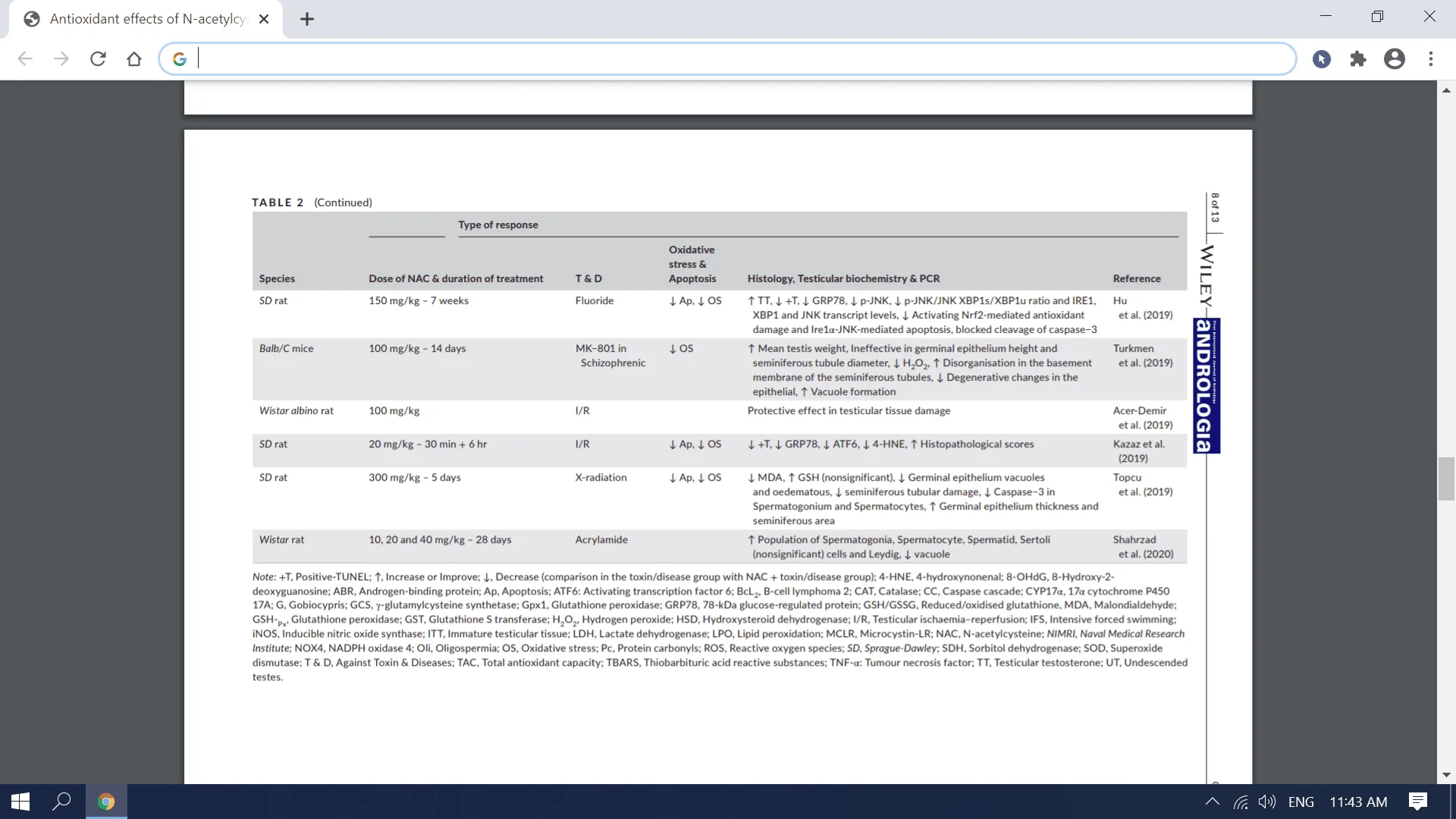Click 'Protective effect in testicular tissue damage'
The height and width of the screenshot is (819, 1456).
(849, 410)
